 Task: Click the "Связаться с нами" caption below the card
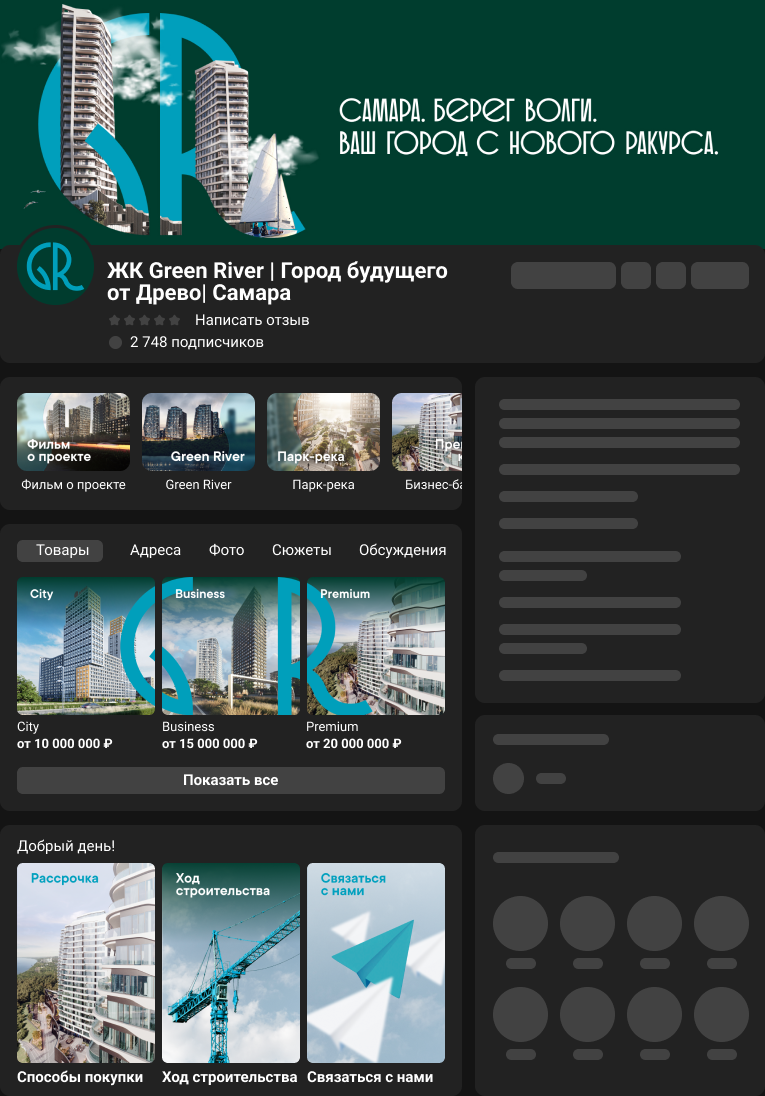tap(370, 1077)
